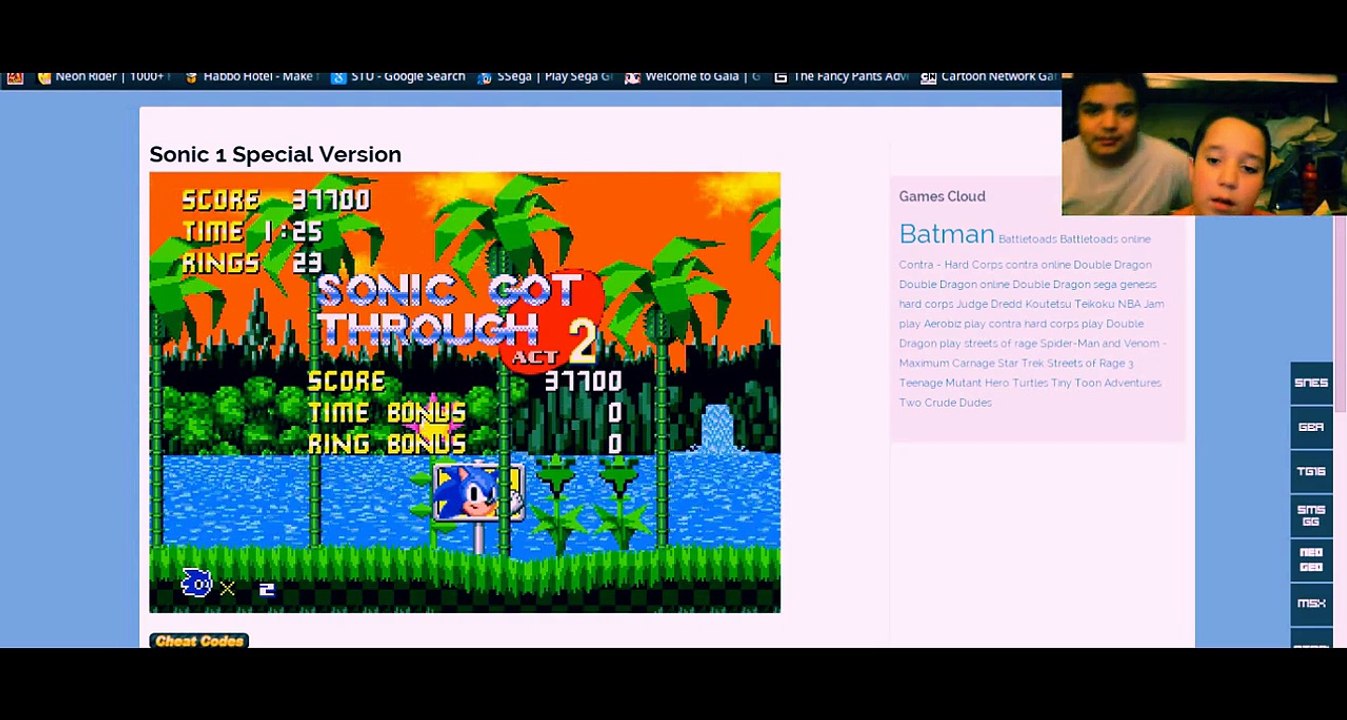Open the Tiny Toon Adventures tag
The height and width of the screenshot is (720, 1347).
pos(1106,383)
